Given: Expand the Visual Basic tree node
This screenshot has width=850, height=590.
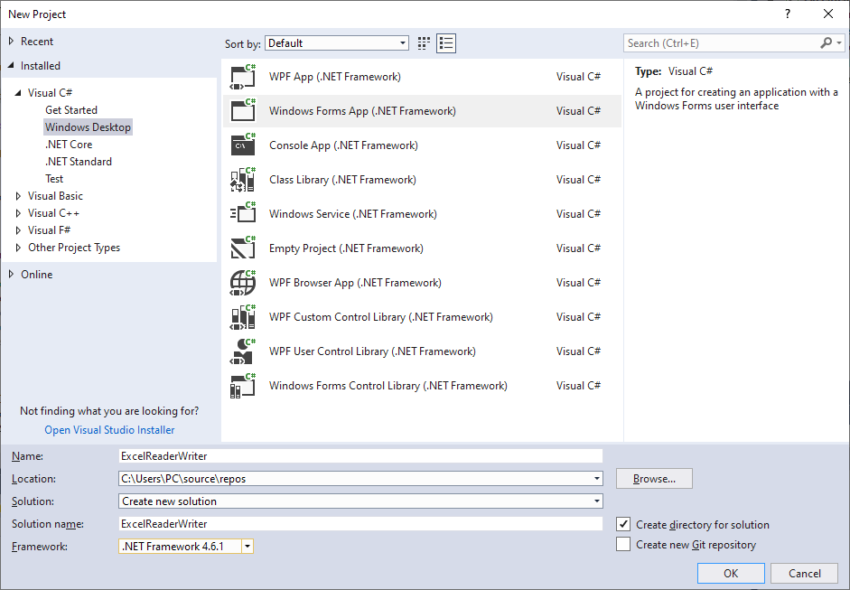Looking at the screenshot, I should point(18,196).
